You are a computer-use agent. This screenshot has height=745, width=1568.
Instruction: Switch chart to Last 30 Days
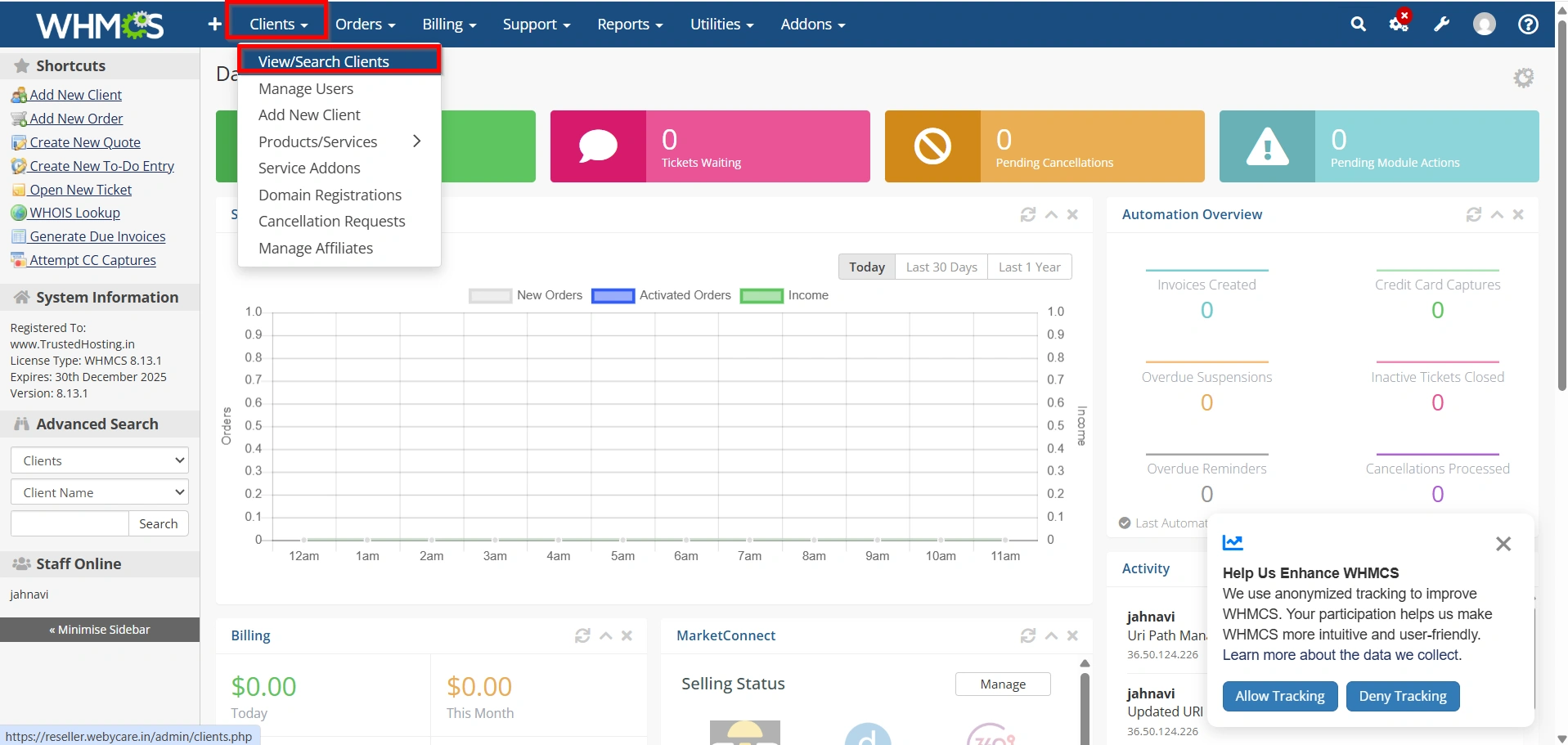pyautogui.click(x=941, y=267)
